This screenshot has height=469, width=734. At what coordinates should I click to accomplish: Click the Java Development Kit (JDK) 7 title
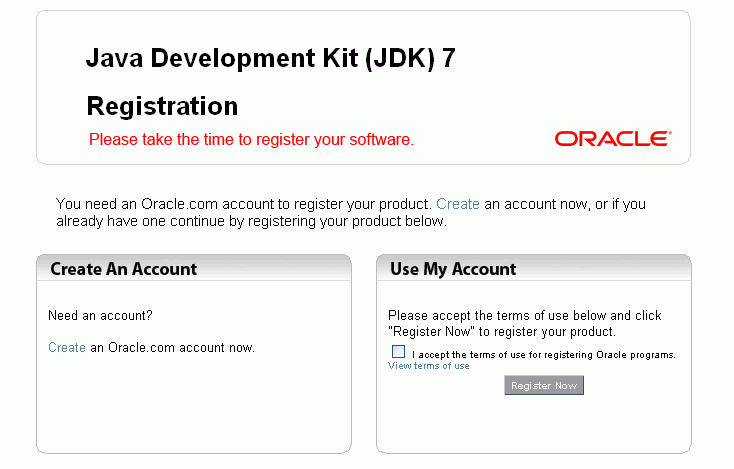pos(271,59)
